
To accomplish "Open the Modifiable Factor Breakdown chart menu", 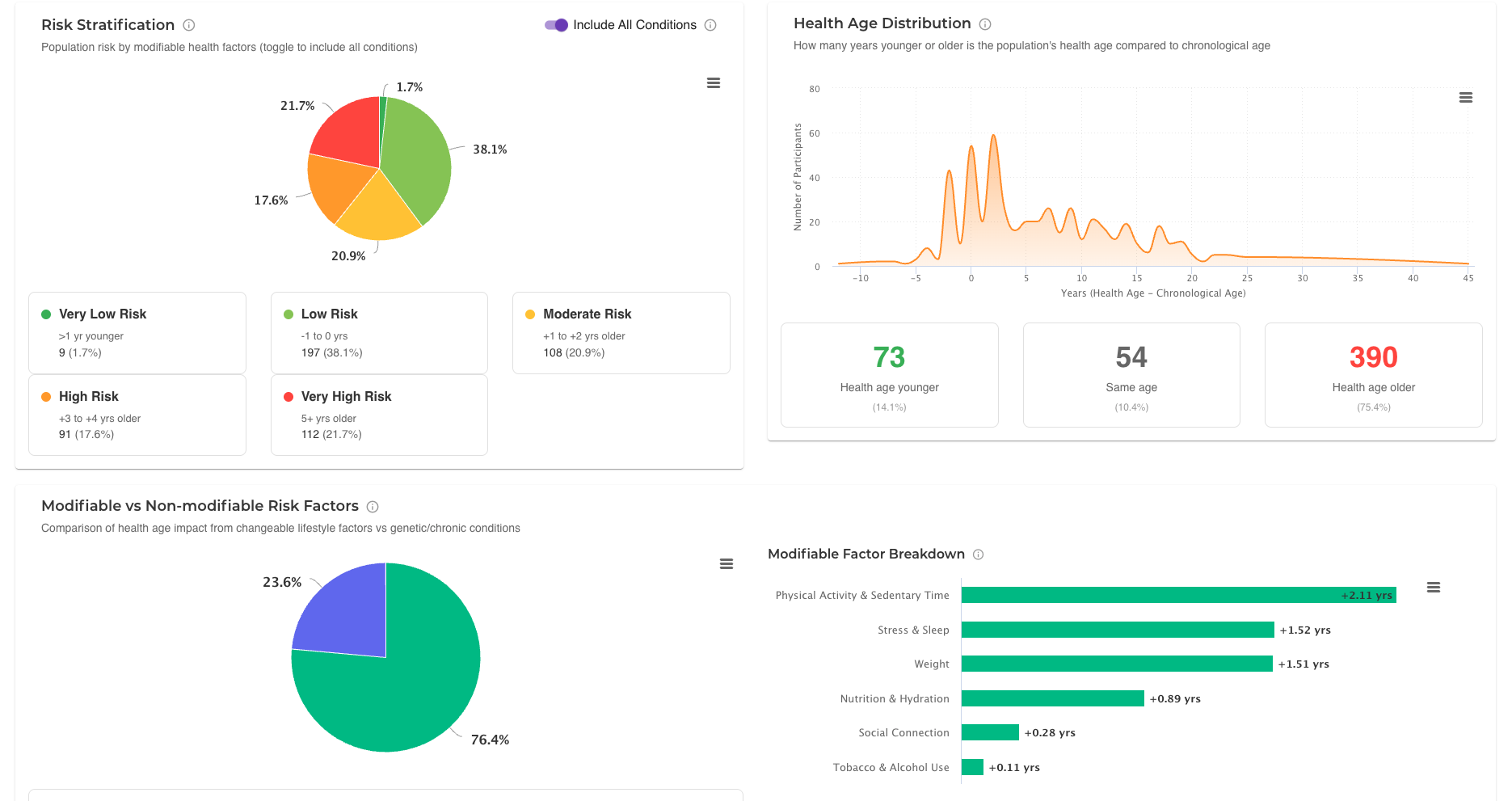I will point(1434,588).
